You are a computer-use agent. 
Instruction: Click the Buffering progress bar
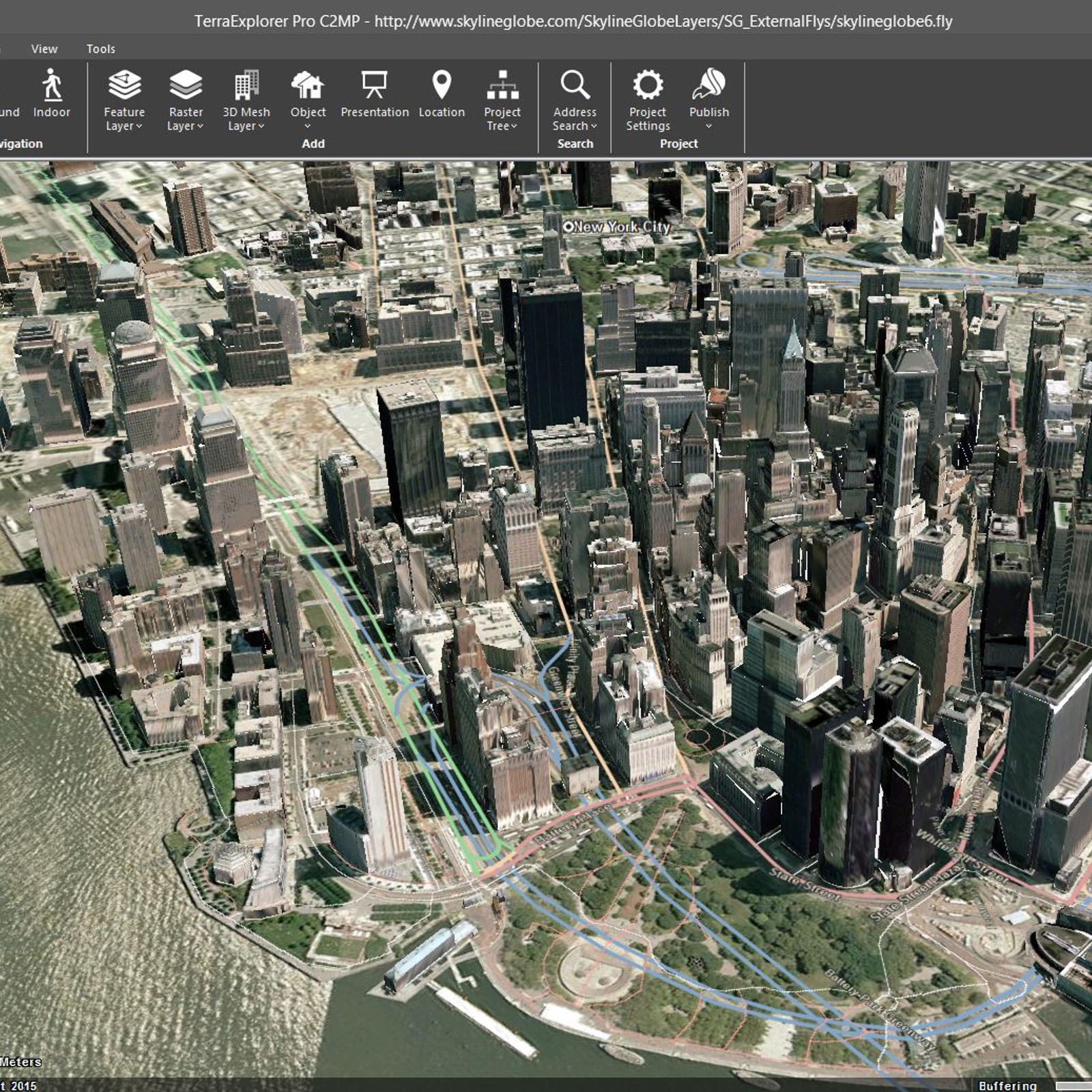pyautogui.click(x=1073, y=1085)
